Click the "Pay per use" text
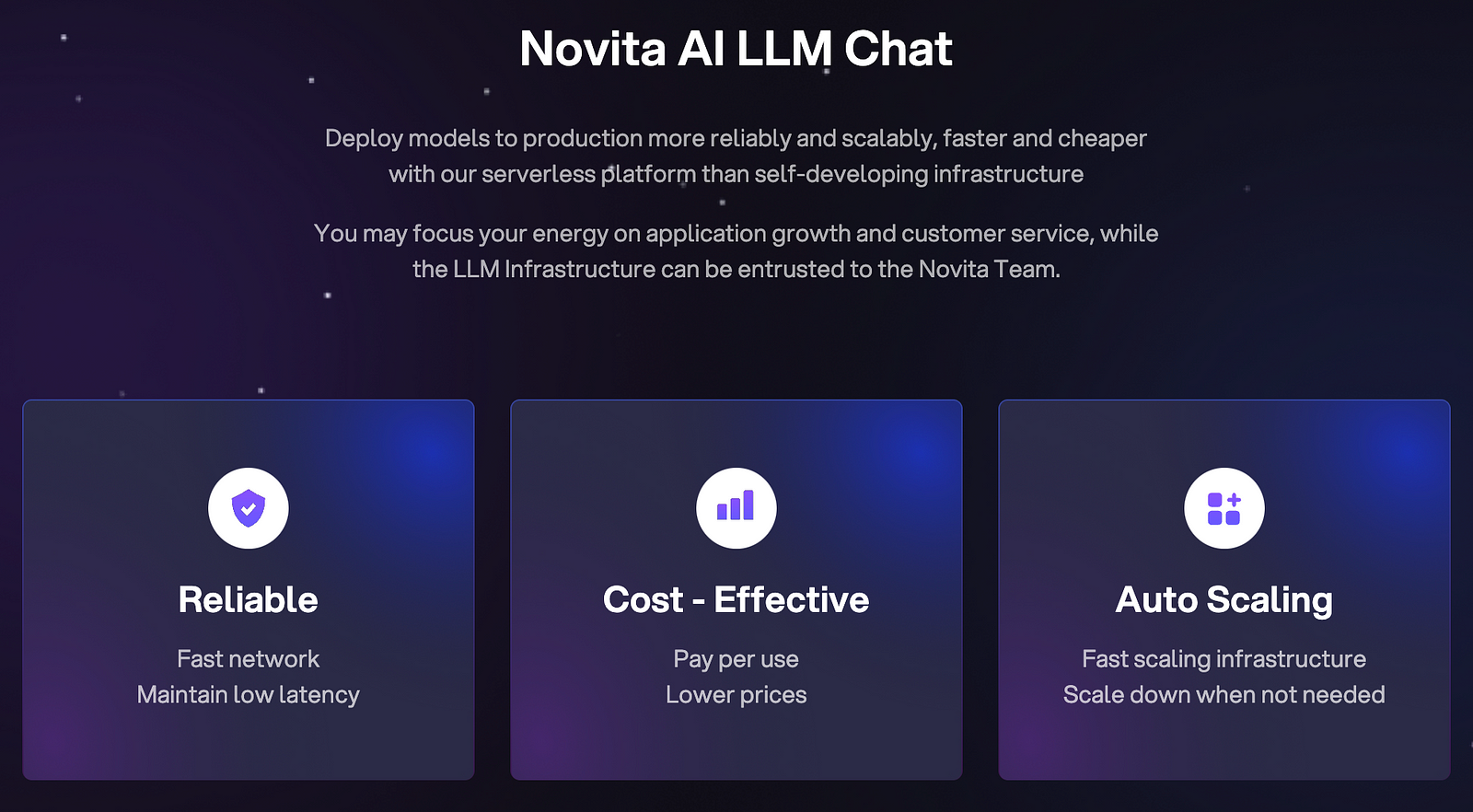 pyautogui.click(x=736, y=659)
